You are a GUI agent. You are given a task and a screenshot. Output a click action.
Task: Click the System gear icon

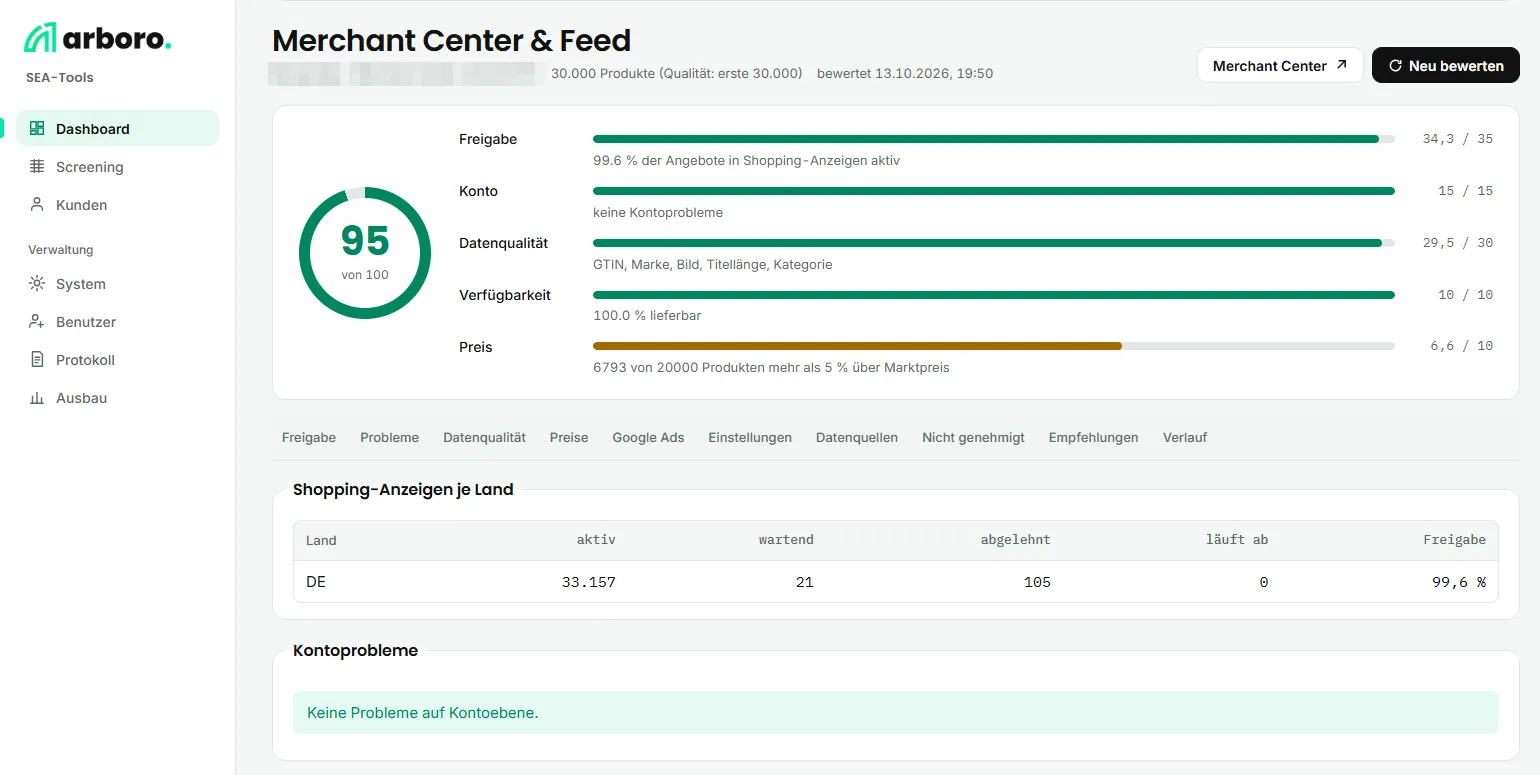coord(37,283)
